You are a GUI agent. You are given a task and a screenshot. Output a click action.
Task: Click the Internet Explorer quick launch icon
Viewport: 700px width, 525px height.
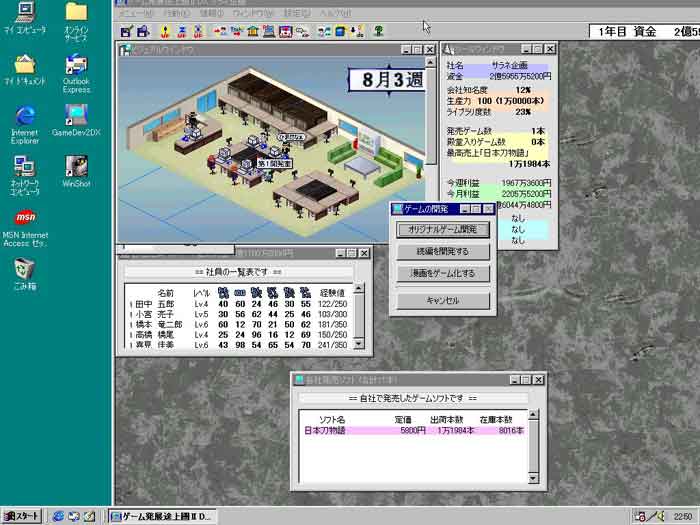[x=58, y=516]
